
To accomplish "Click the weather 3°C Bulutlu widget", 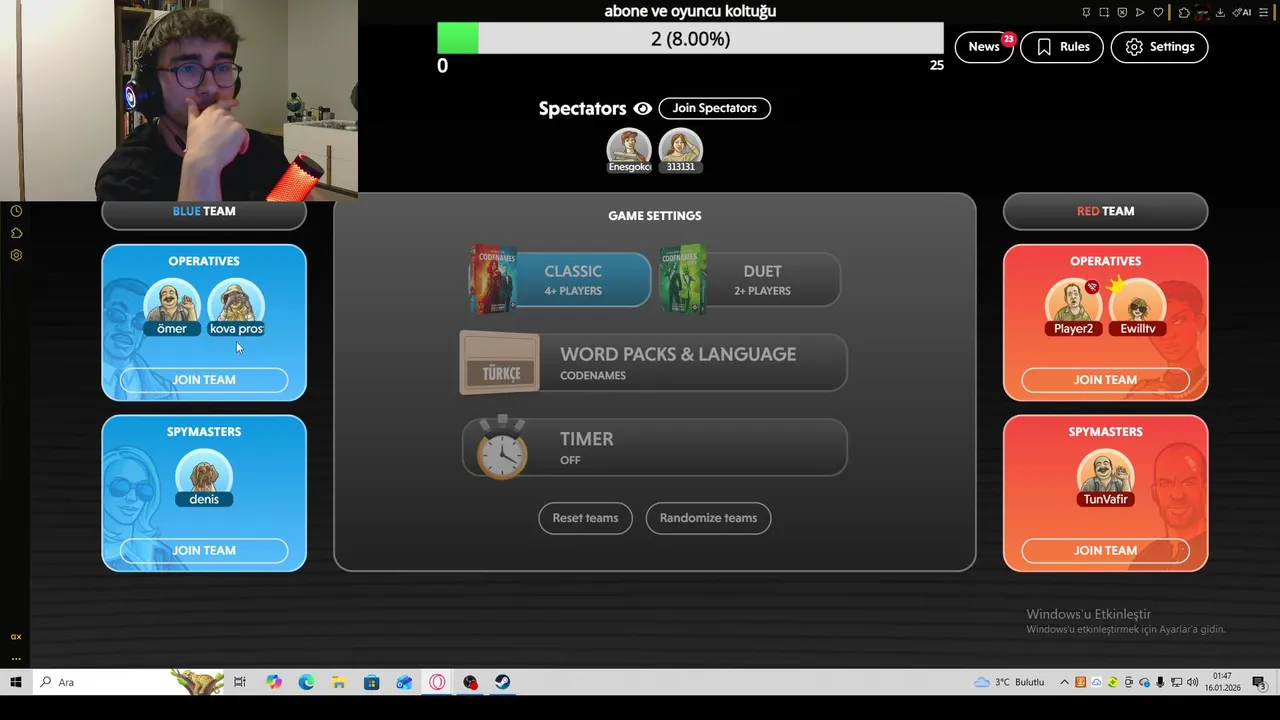I will [x=1009, y=682].
